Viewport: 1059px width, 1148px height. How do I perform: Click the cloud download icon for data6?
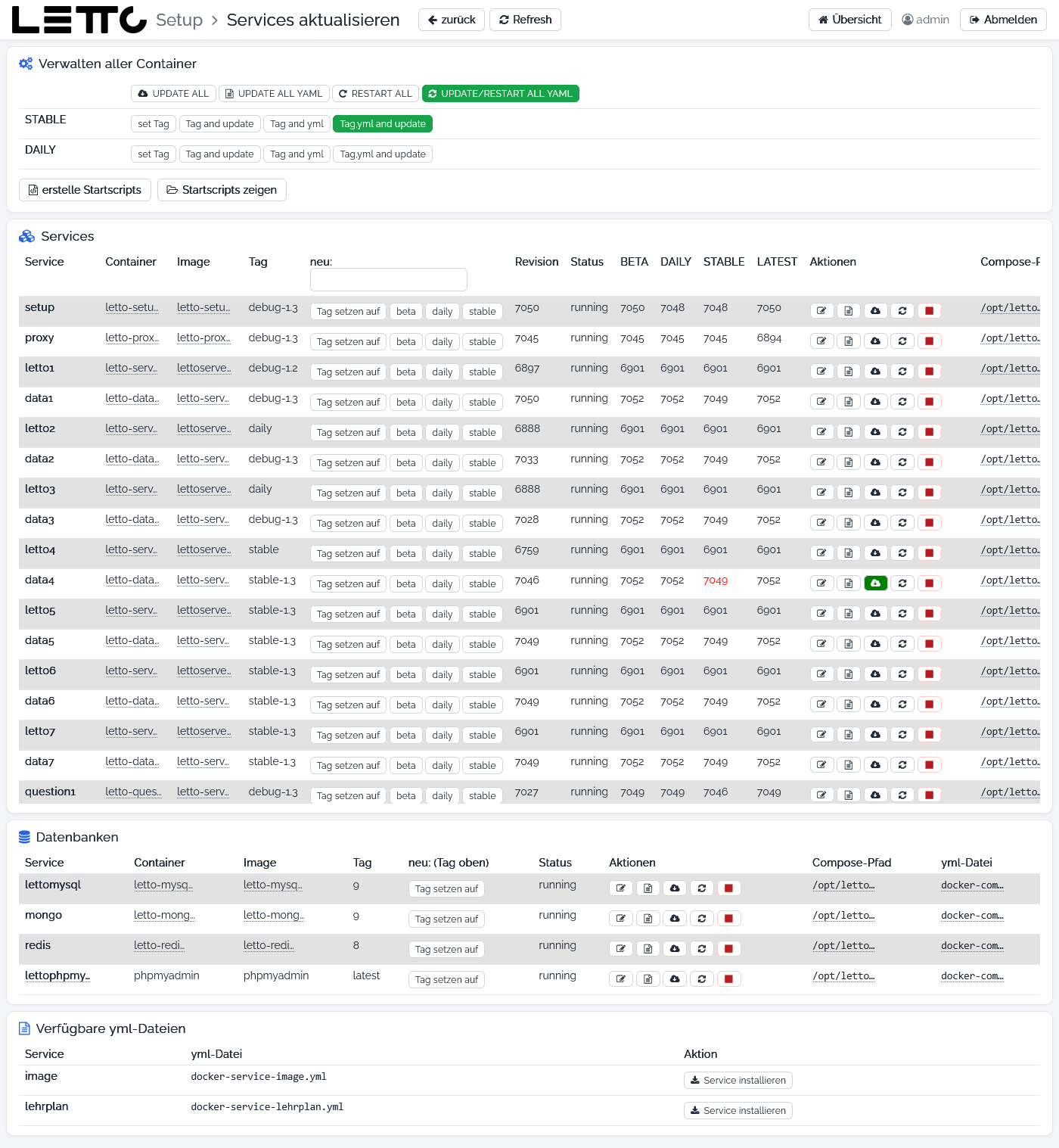click(x=875, y=704)
